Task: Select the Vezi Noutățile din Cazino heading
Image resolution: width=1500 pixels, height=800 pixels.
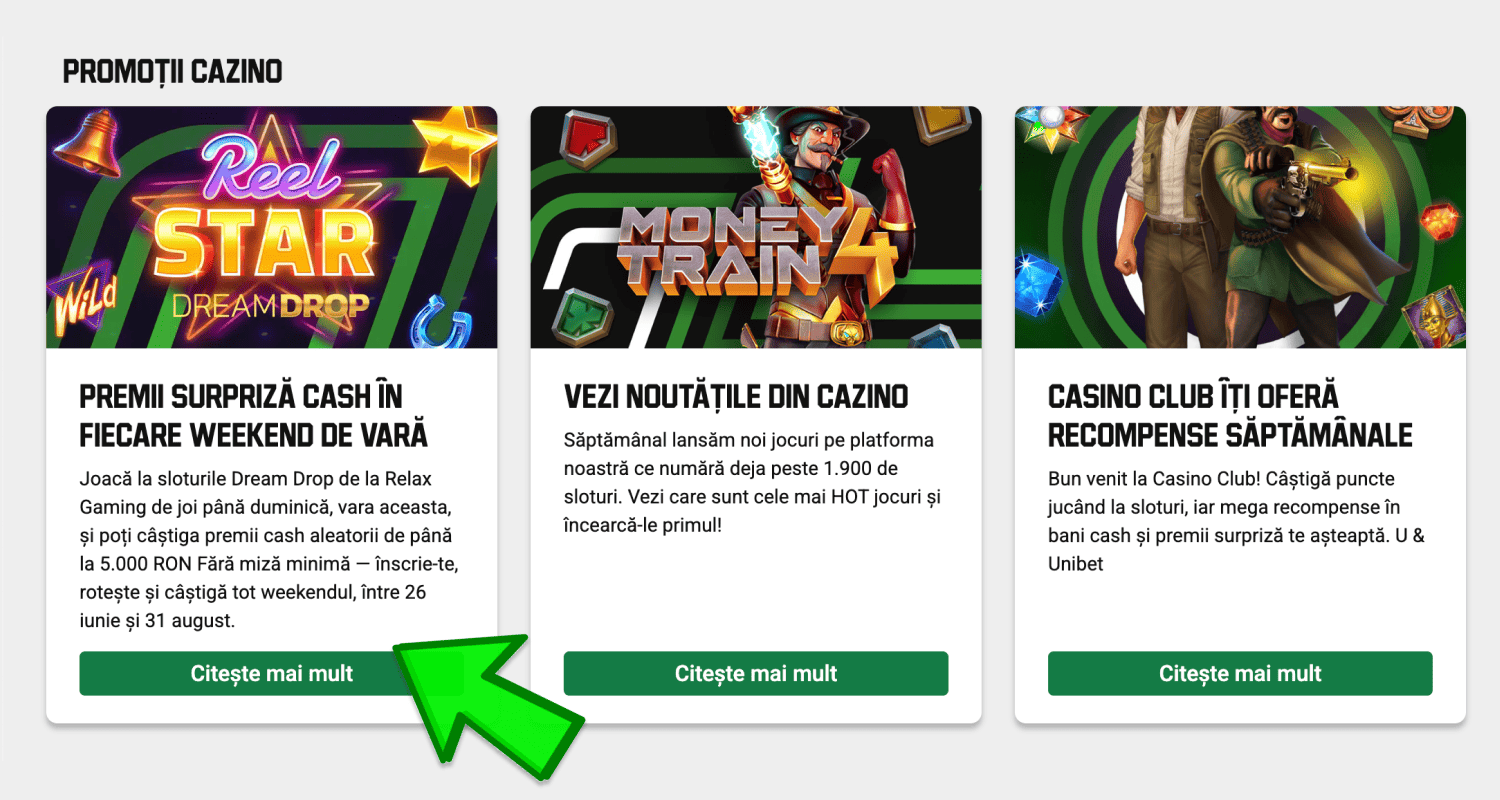Action: tap(736, 397)
